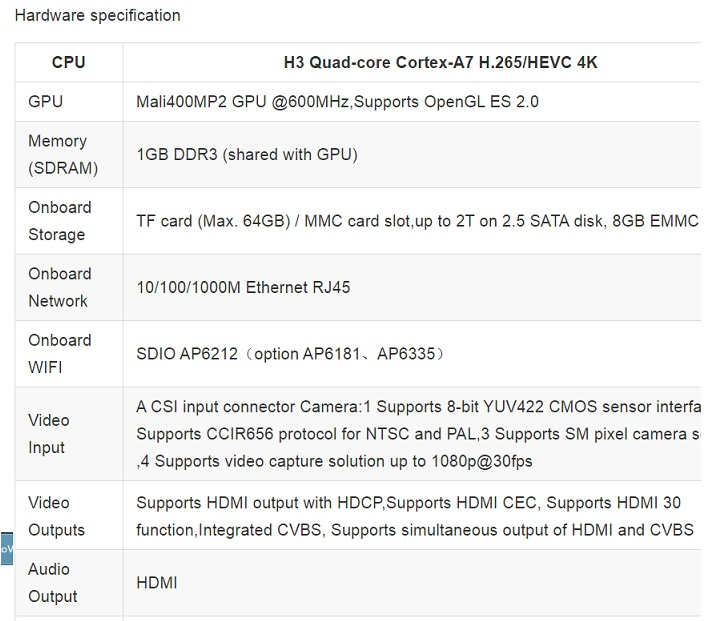Image resolution: width=713 pixels, height=621 pixels.
Task: Click the Mali400MP2 GPU specification text
Action: coord(337,101)
